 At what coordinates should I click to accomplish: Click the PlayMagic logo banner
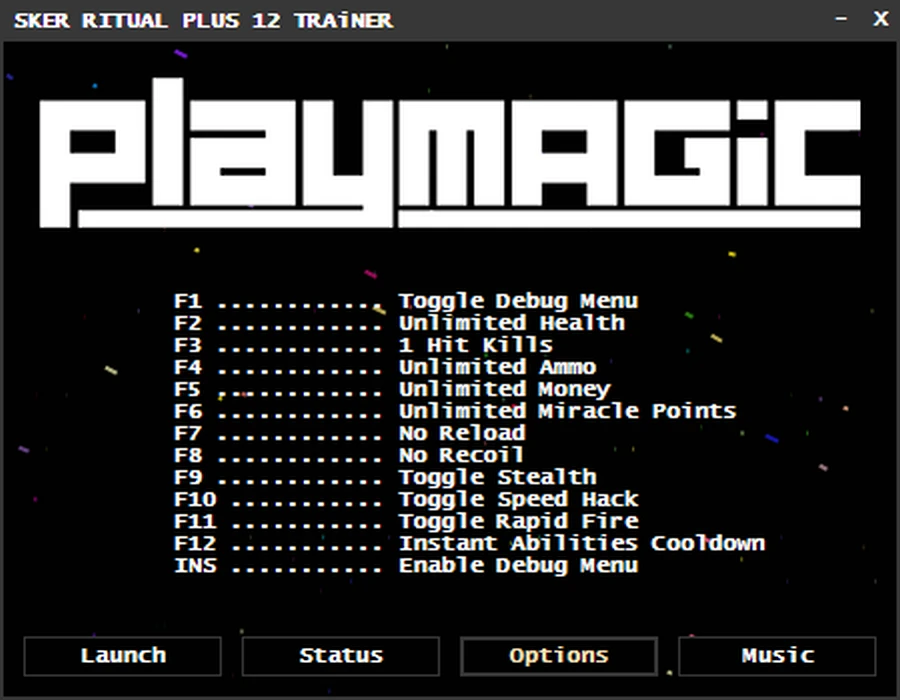pyautogui.click(x=449, y=153)
